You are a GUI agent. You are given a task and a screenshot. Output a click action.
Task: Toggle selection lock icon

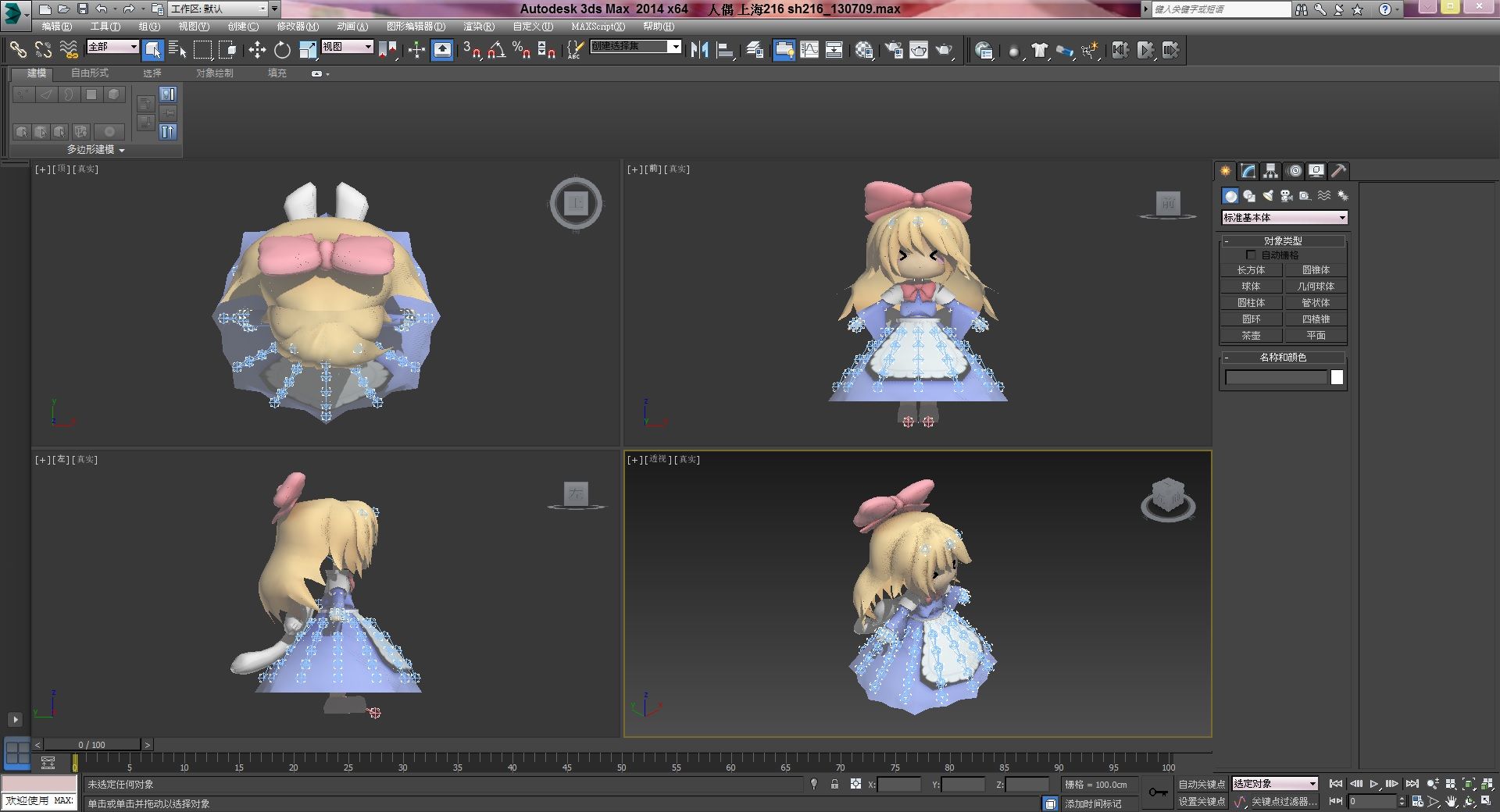[x=834, y=784]
